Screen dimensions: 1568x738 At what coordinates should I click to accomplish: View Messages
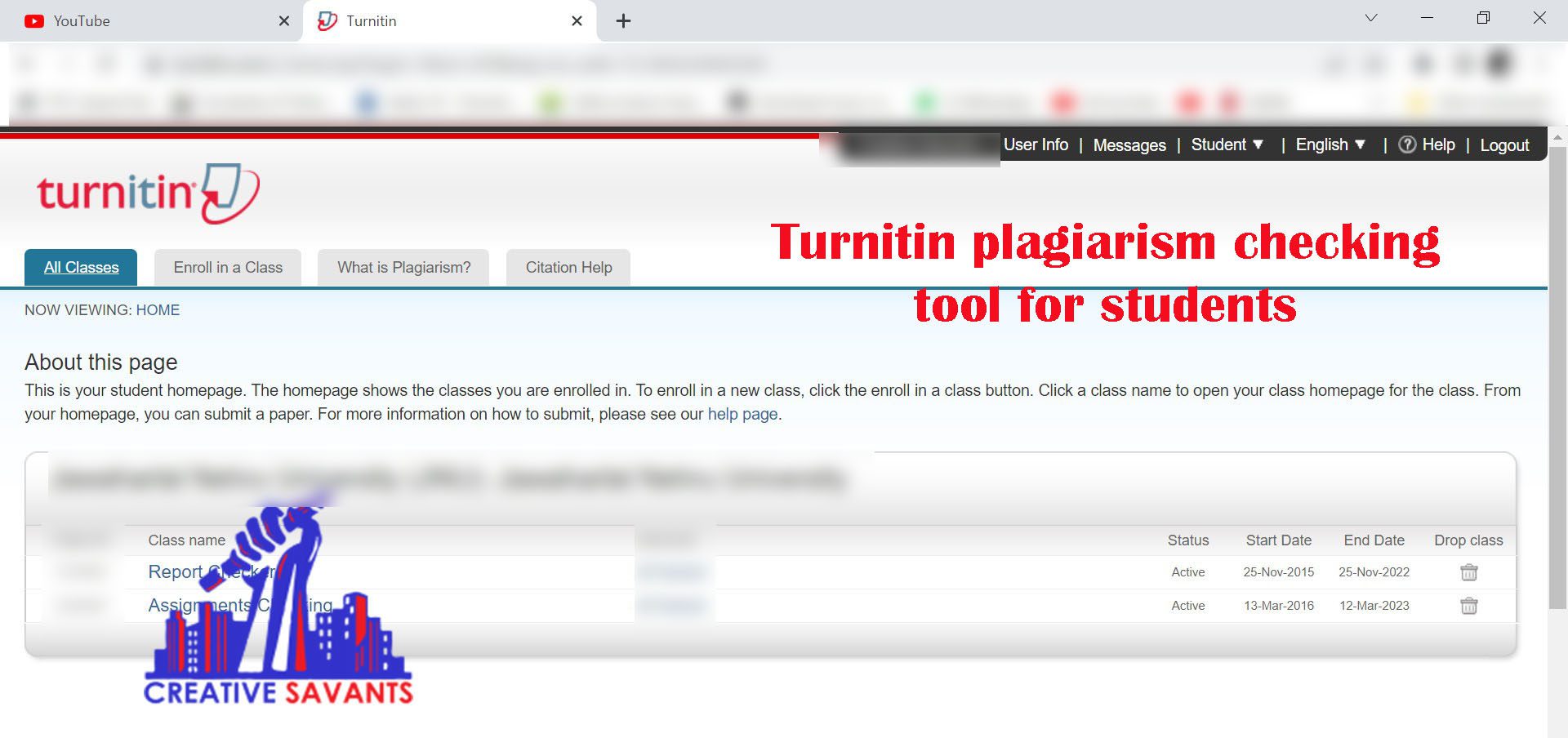coord(1129,145)
